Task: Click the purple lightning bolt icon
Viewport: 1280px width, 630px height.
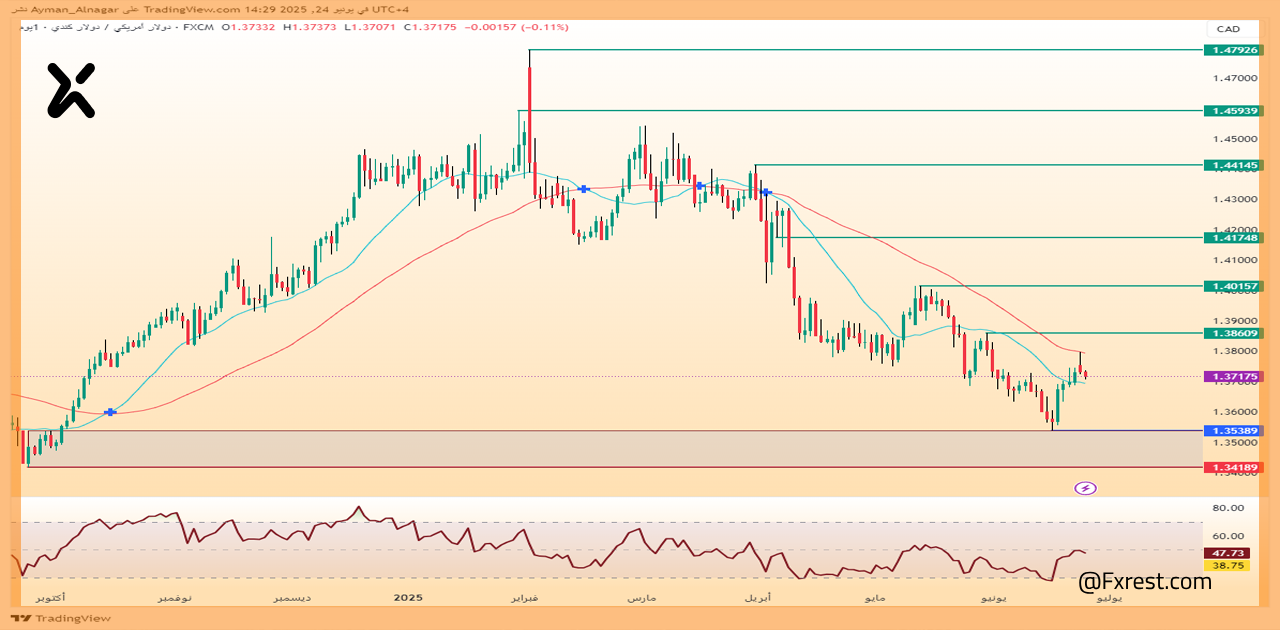Action: [1085, 488]
